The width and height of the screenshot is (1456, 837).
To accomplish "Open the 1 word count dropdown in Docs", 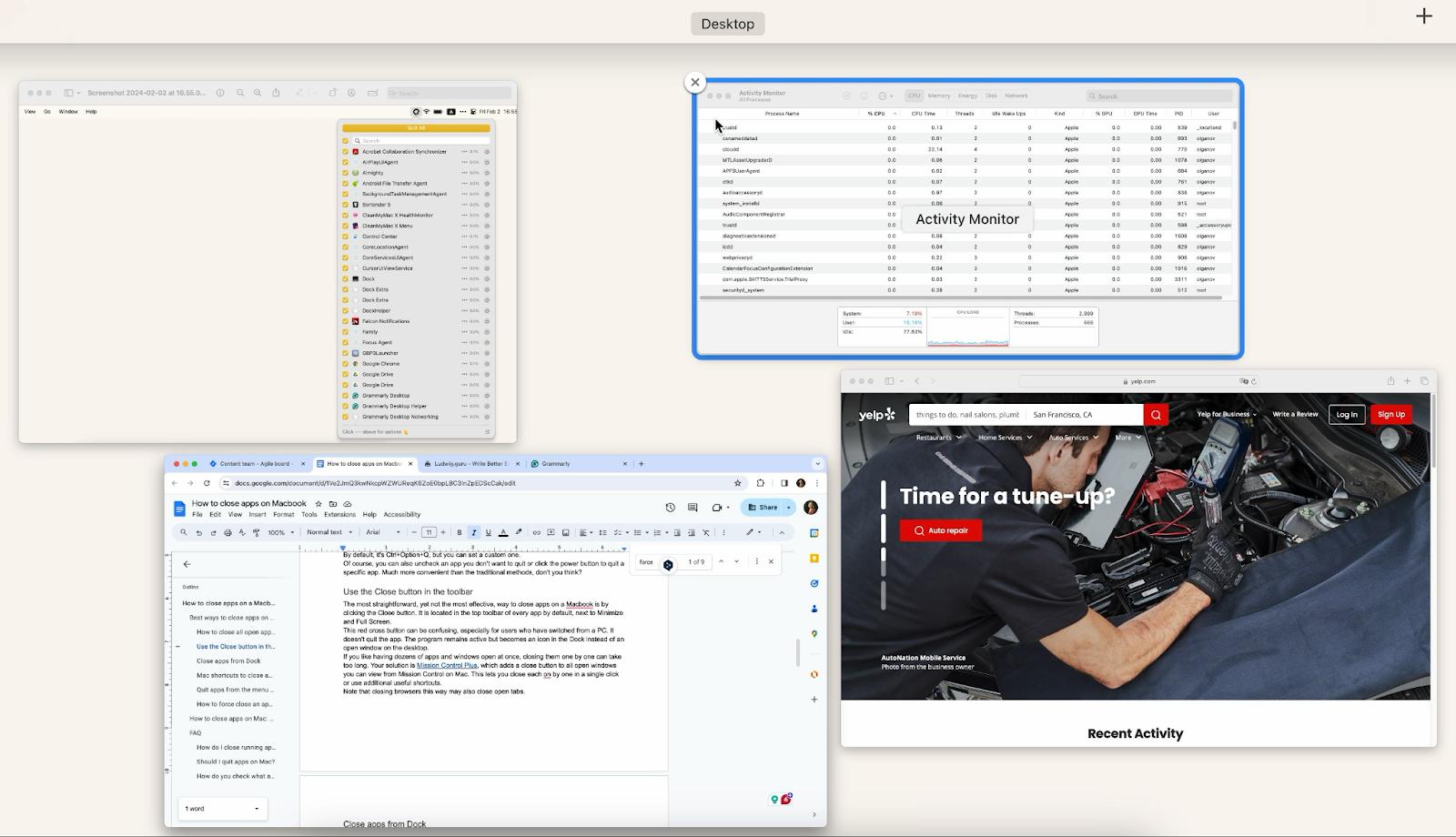I will (222, 809).
